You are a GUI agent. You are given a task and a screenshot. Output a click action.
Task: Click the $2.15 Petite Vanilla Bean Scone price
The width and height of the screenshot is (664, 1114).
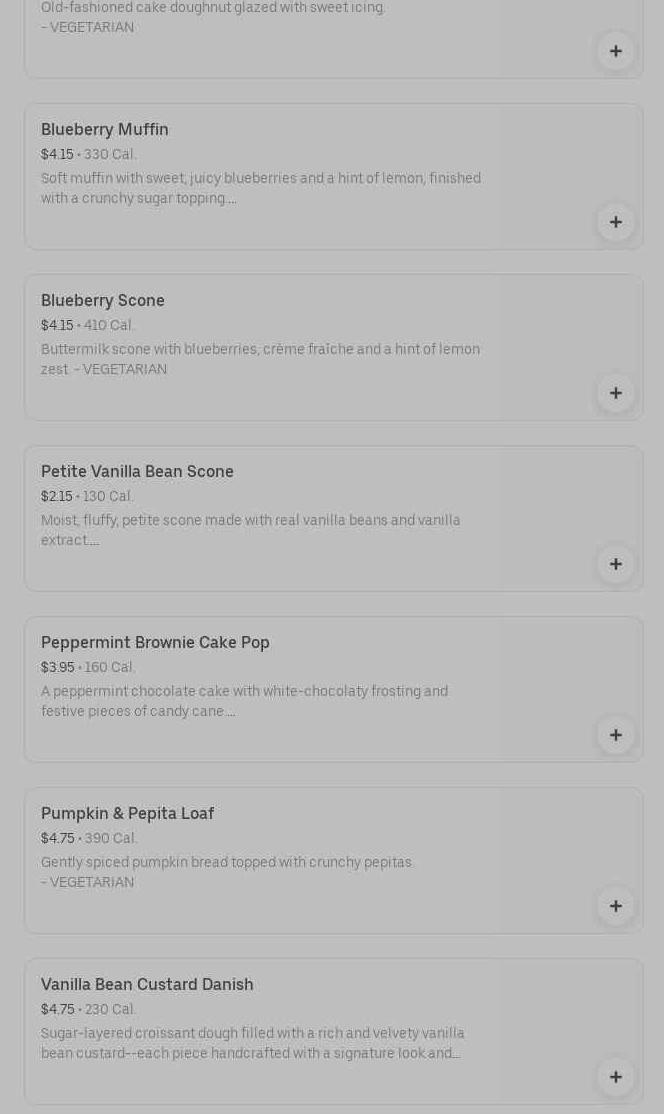[x=56, y=497]
